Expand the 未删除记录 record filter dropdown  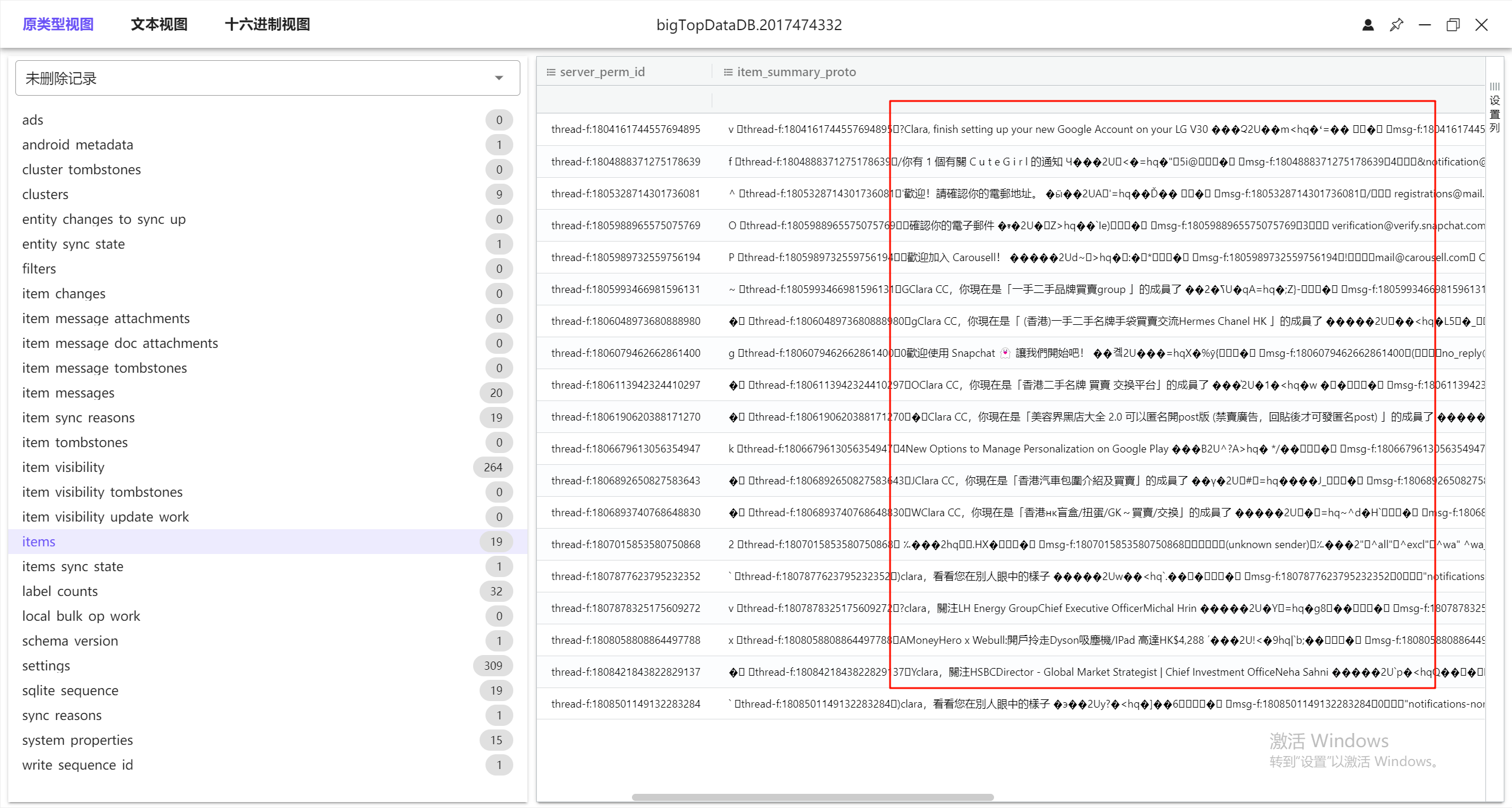click(x=499, y=78)
